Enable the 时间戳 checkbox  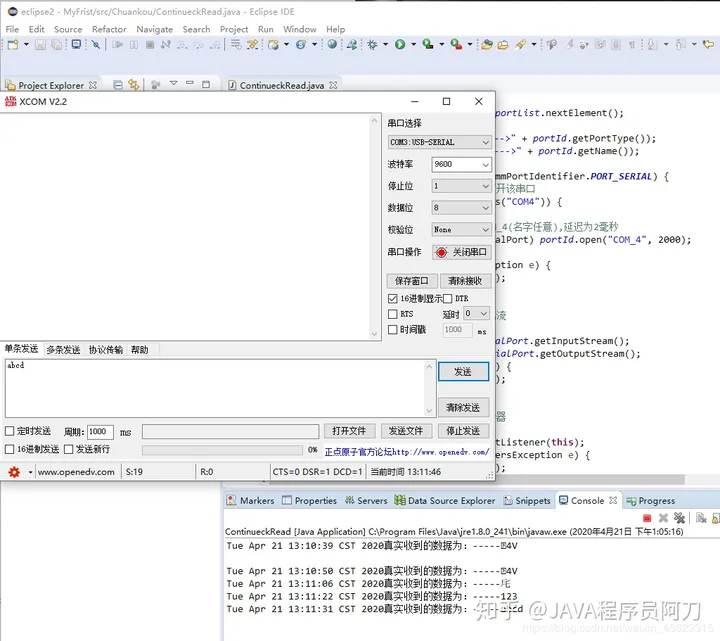click(x=393, y=330)
